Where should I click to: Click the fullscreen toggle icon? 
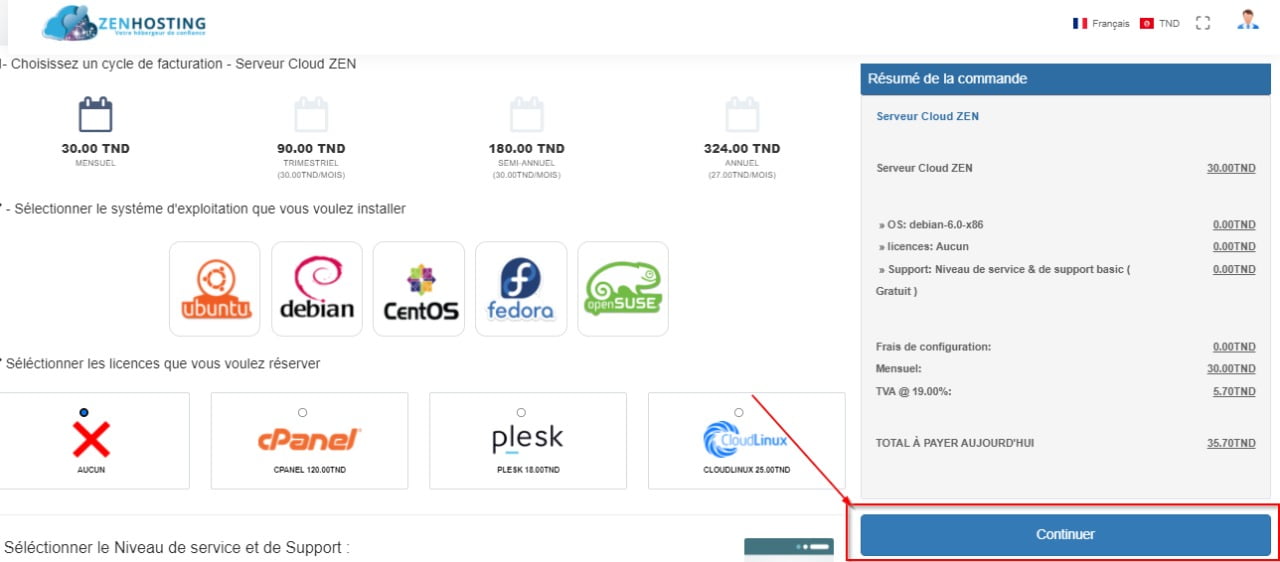(x=1203, y=23)
